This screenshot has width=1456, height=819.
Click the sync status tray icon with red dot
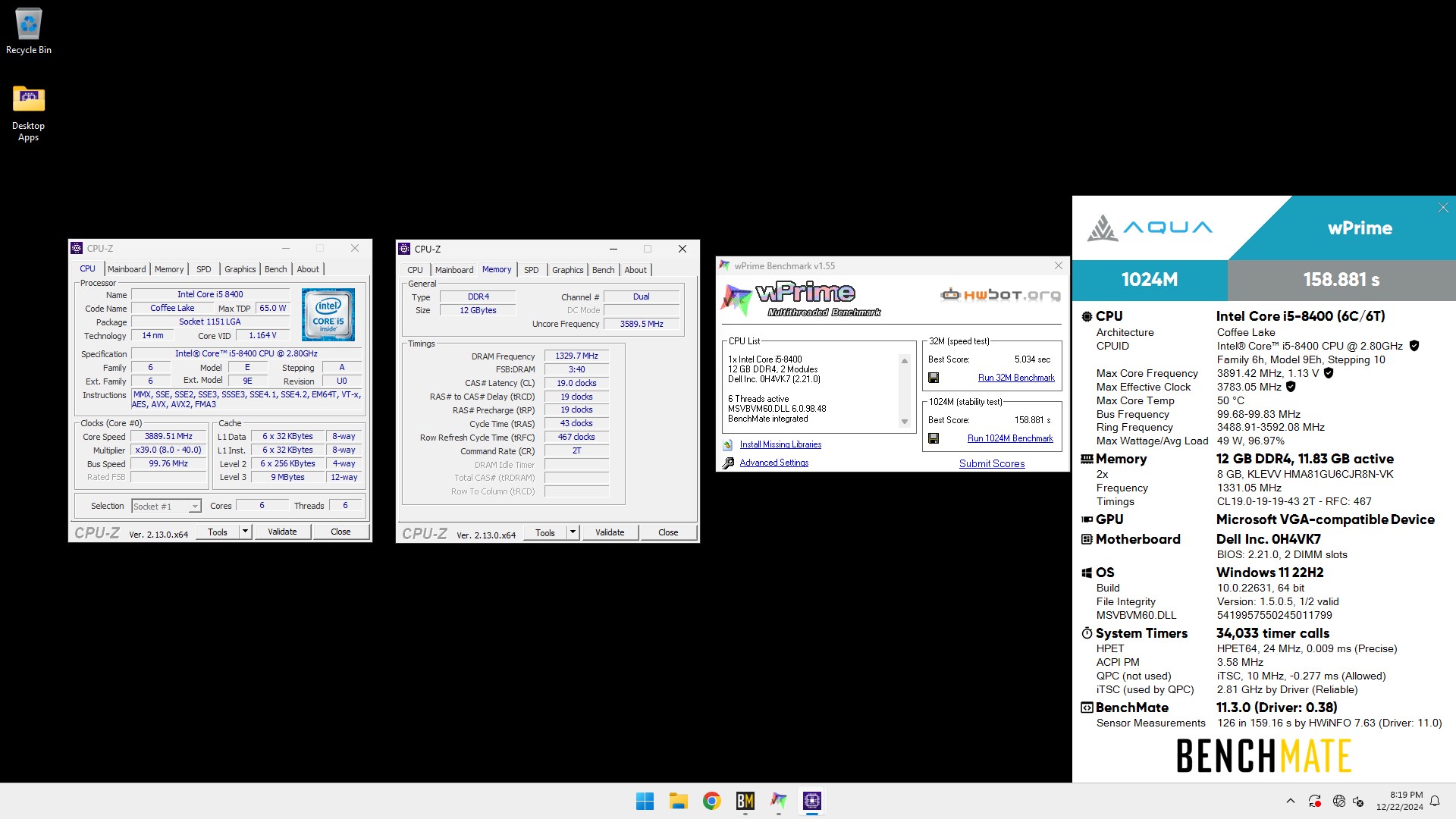point(1315,801)
